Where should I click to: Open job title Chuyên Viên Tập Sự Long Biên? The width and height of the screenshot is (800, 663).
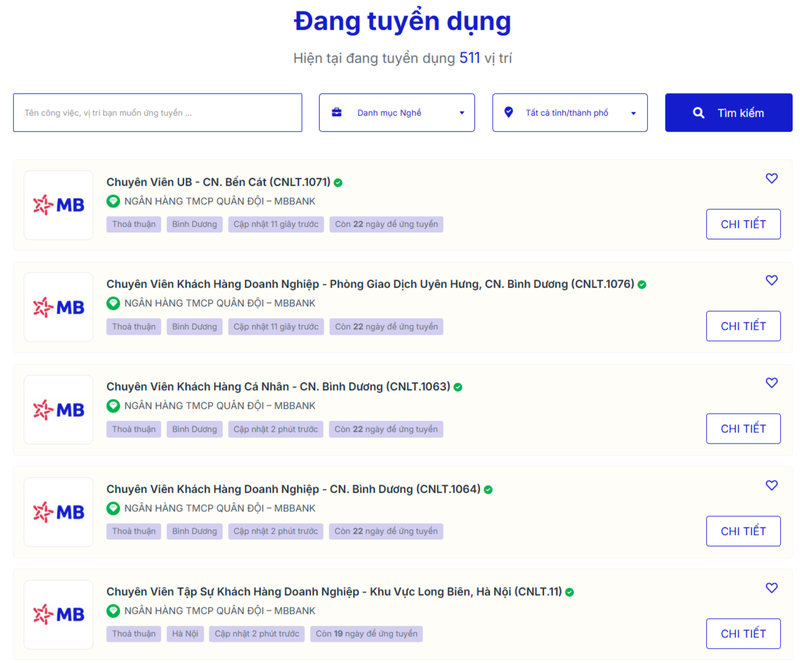(x=334, y=592)
